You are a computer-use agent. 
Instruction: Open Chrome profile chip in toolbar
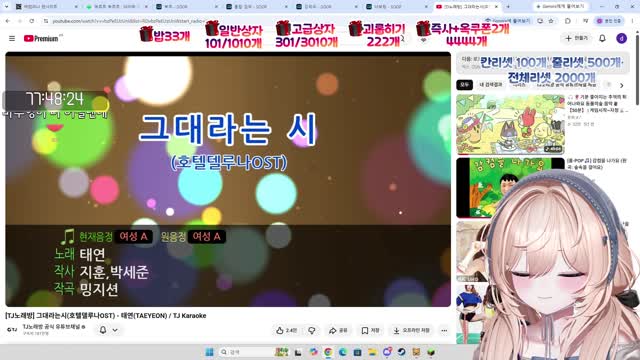click(609, 20)
